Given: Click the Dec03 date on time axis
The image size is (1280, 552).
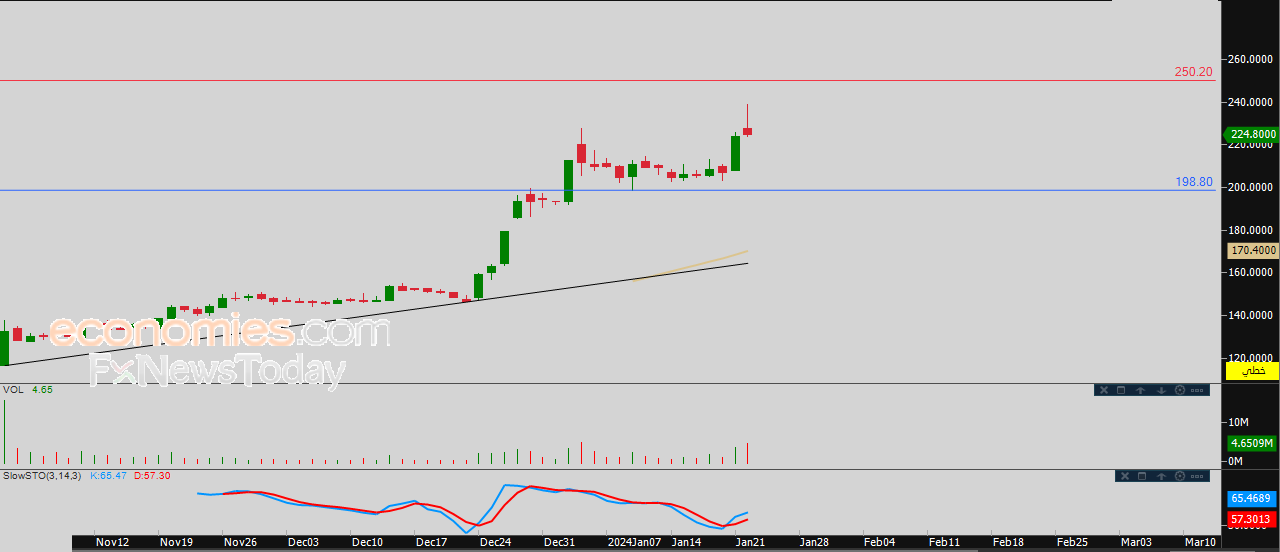Looking at the screenshot, I should click(x=303, y=542).
